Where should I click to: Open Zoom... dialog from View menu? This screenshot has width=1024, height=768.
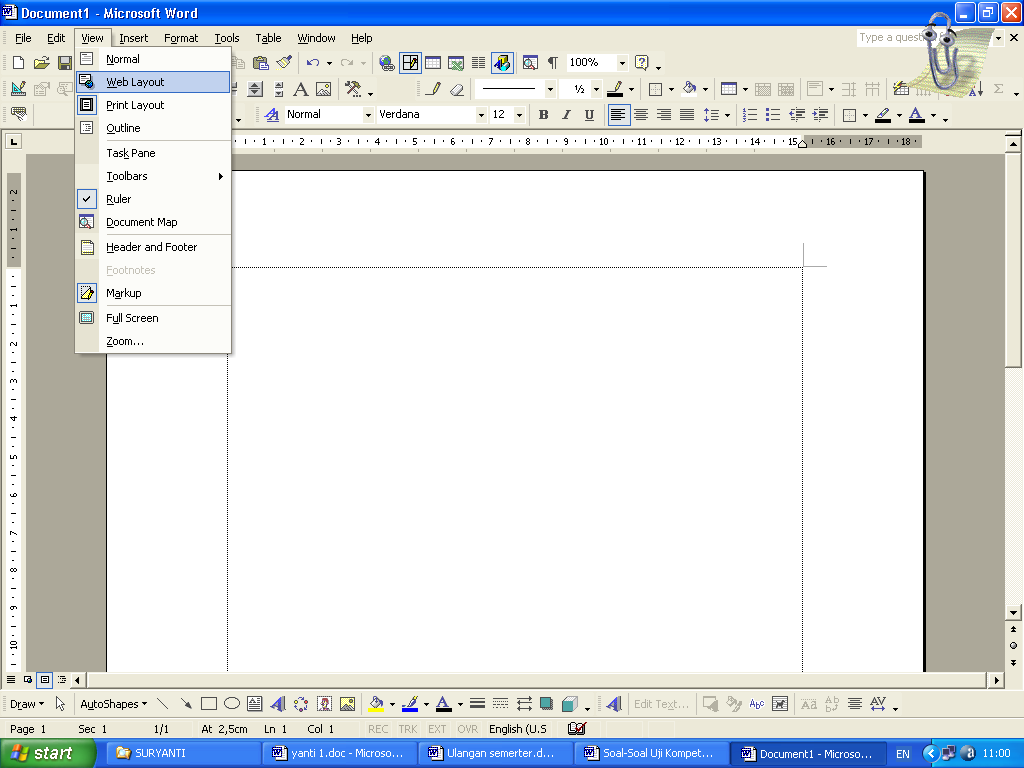coord(153,341)
